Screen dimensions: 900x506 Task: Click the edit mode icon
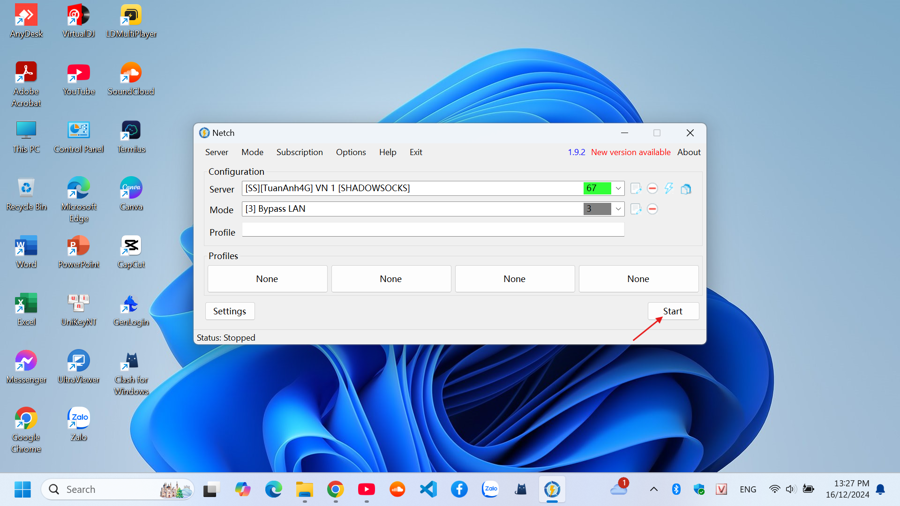point(636,210)
